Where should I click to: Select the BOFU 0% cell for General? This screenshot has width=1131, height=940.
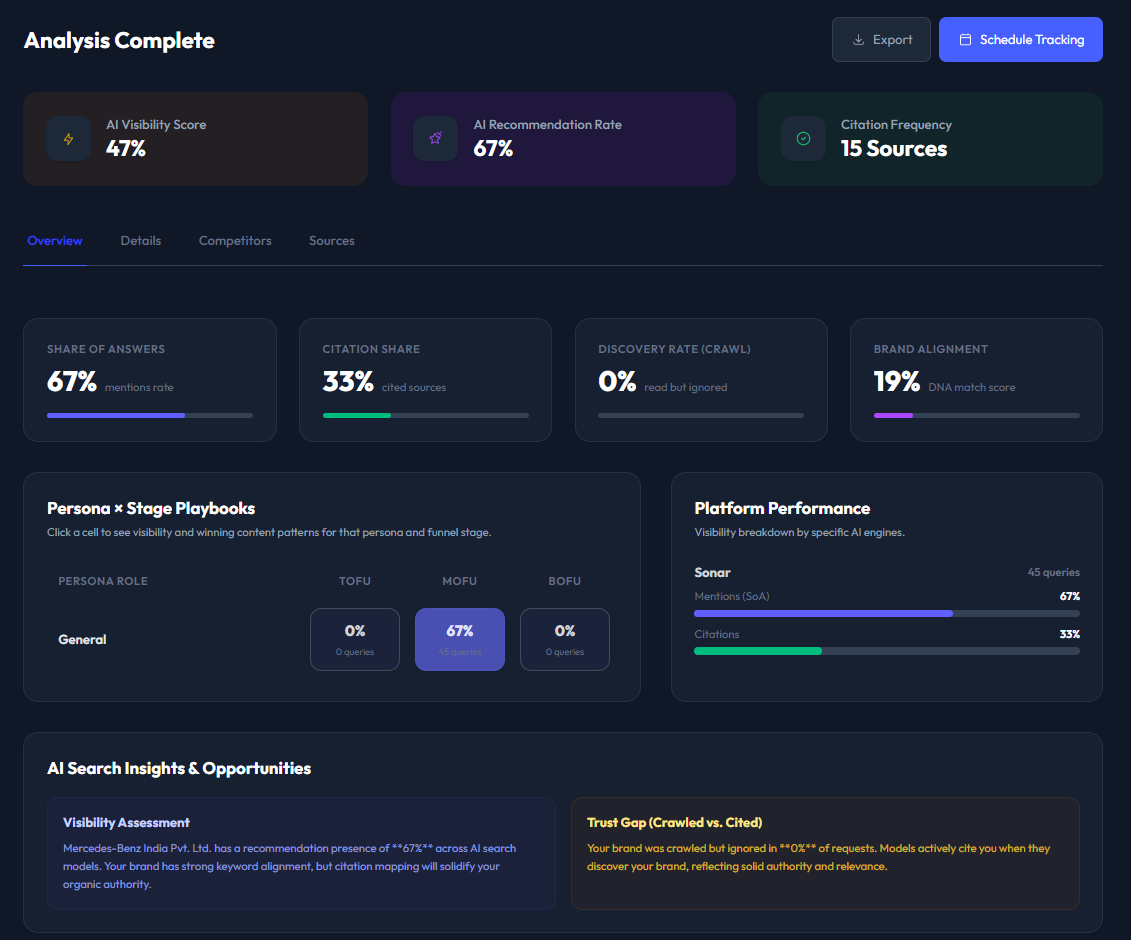point(565,639)
